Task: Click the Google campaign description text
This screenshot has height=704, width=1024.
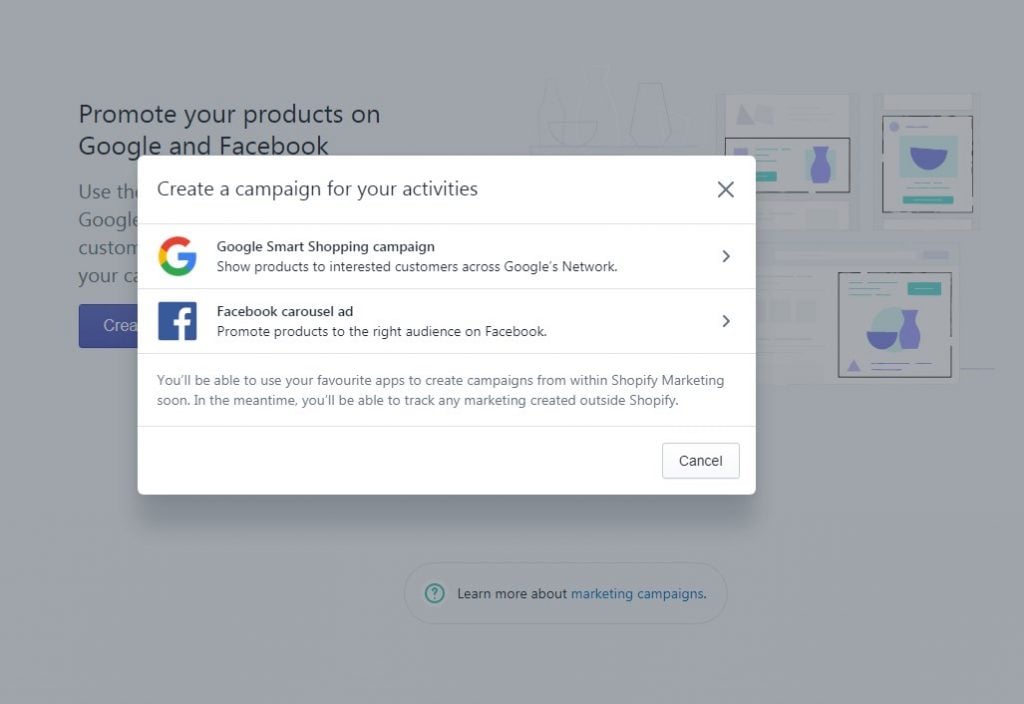Action: click(x=416, y=267)
